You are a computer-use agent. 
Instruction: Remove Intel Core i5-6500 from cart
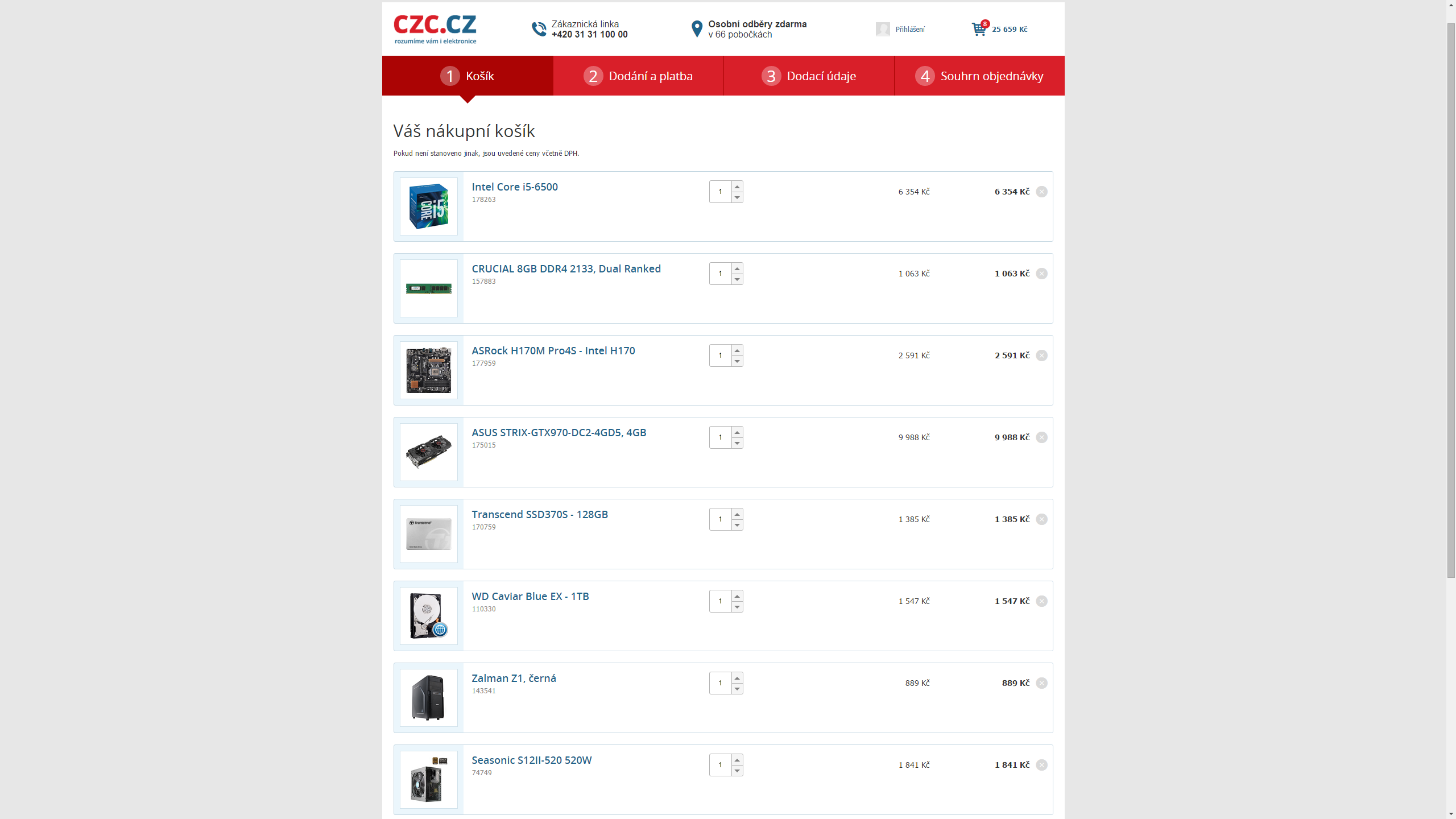click(x=1041, y=192)
